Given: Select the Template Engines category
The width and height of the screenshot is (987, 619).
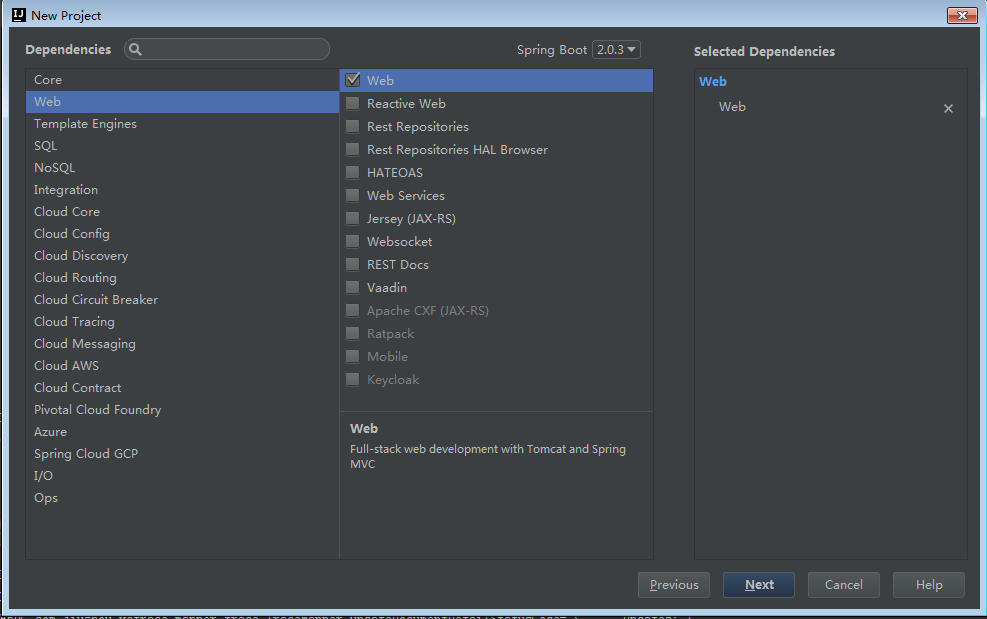Looking at the screenshot, I should point(183,123).
